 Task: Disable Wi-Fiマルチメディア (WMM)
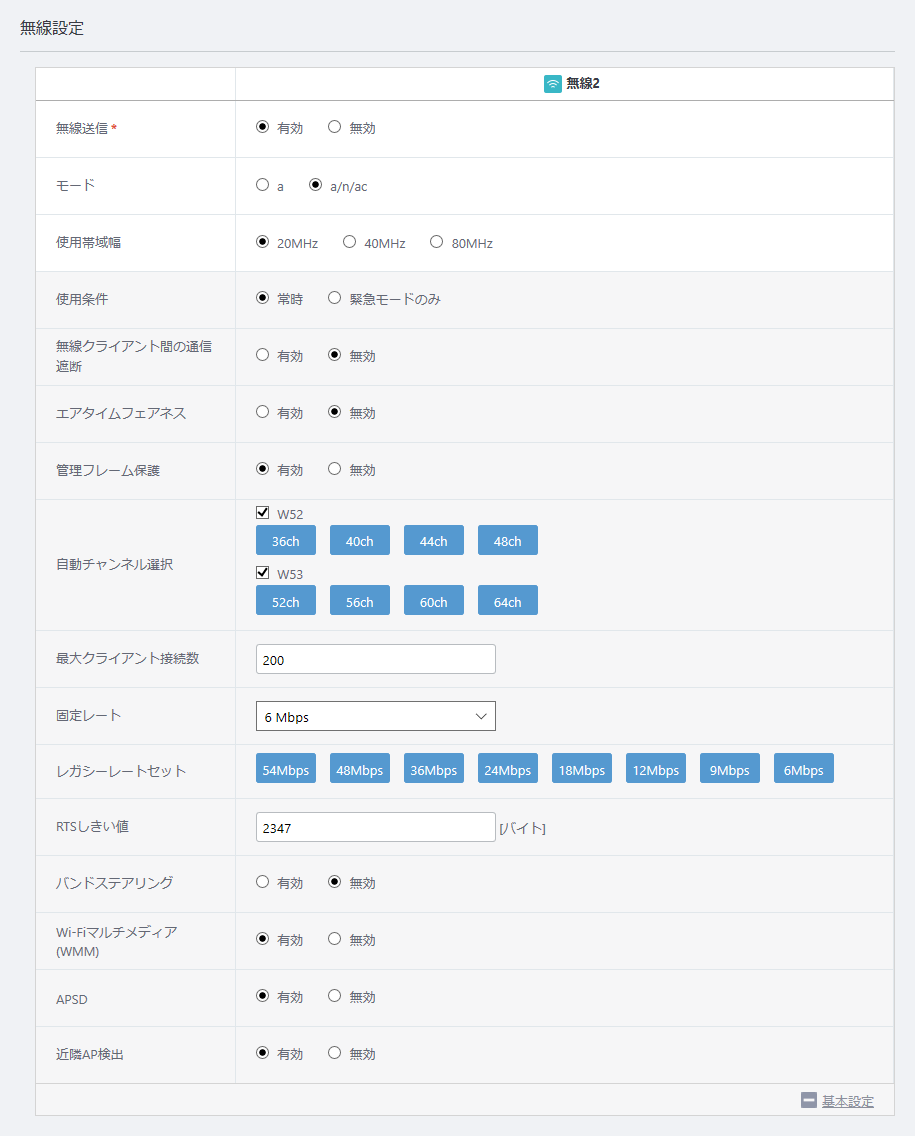pyautogui.click(x=334, y=939)
